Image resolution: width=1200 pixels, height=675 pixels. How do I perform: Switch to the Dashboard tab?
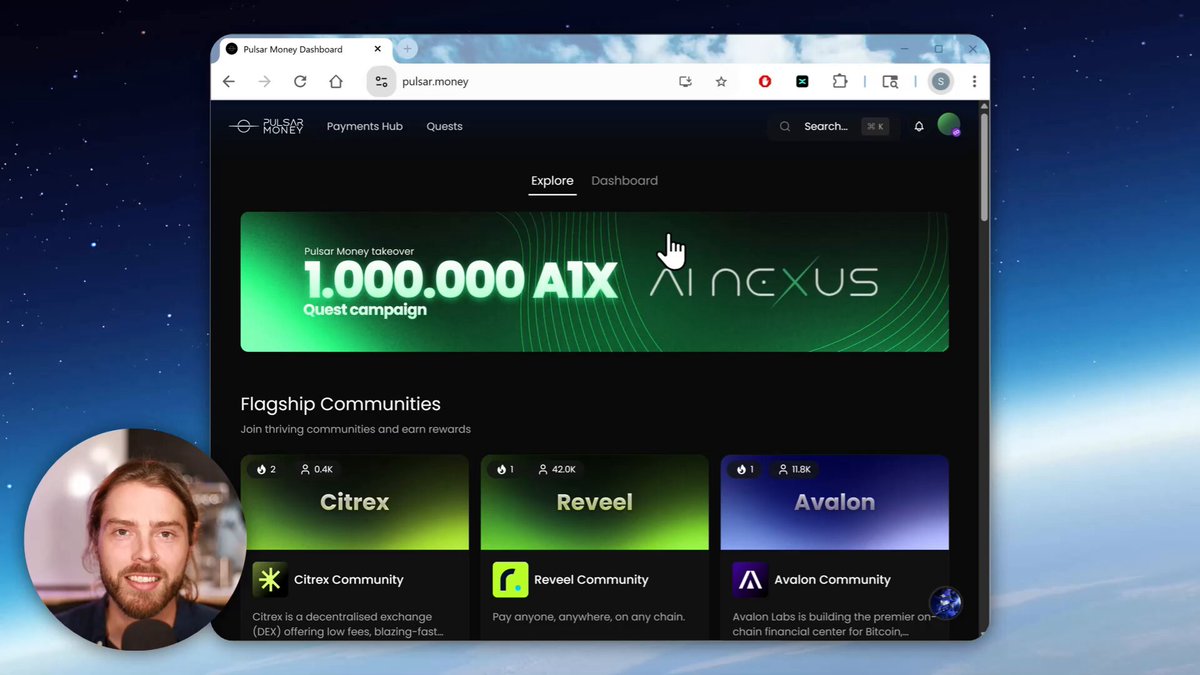624,181
